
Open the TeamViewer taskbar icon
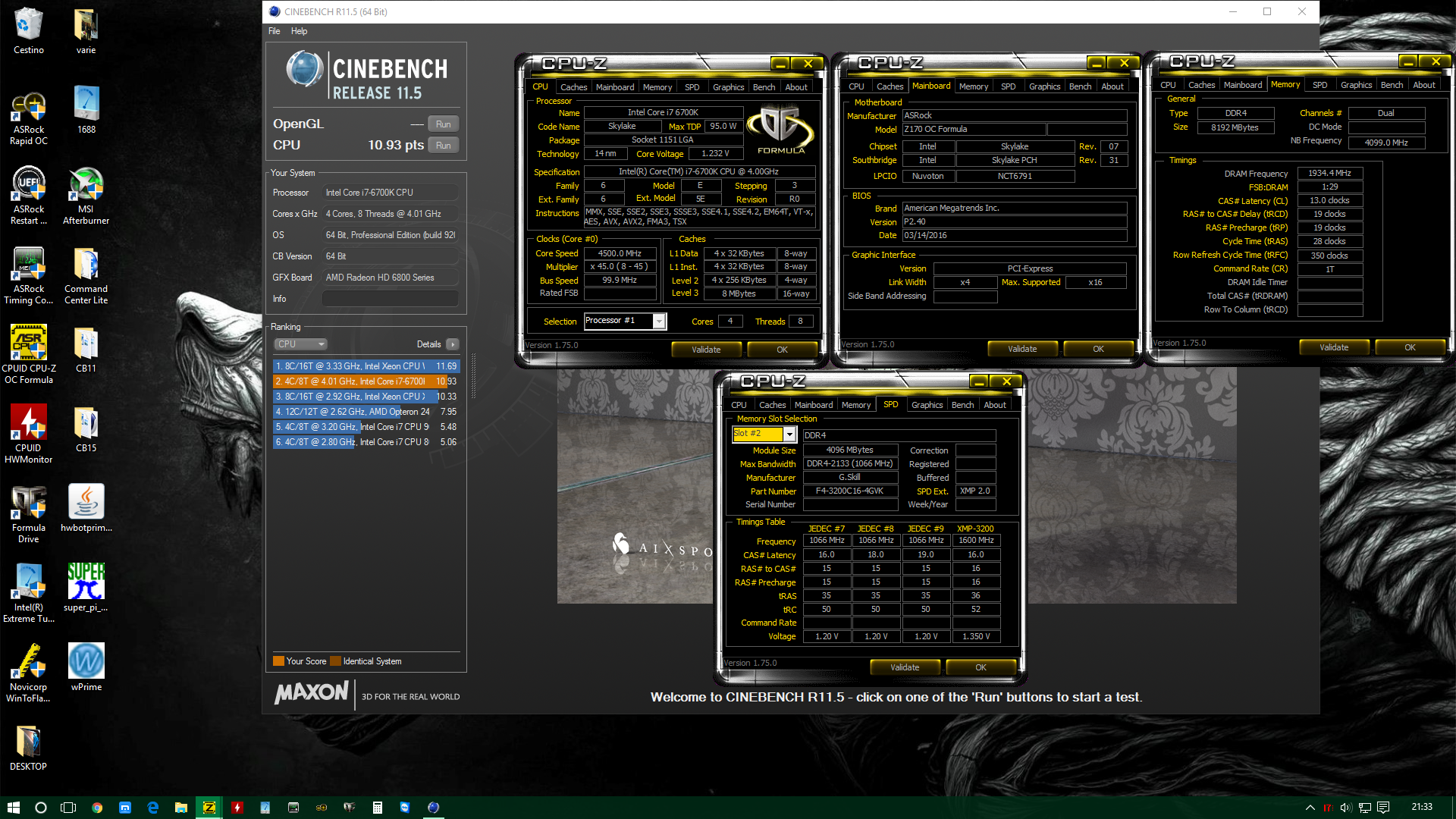point(405,808)
